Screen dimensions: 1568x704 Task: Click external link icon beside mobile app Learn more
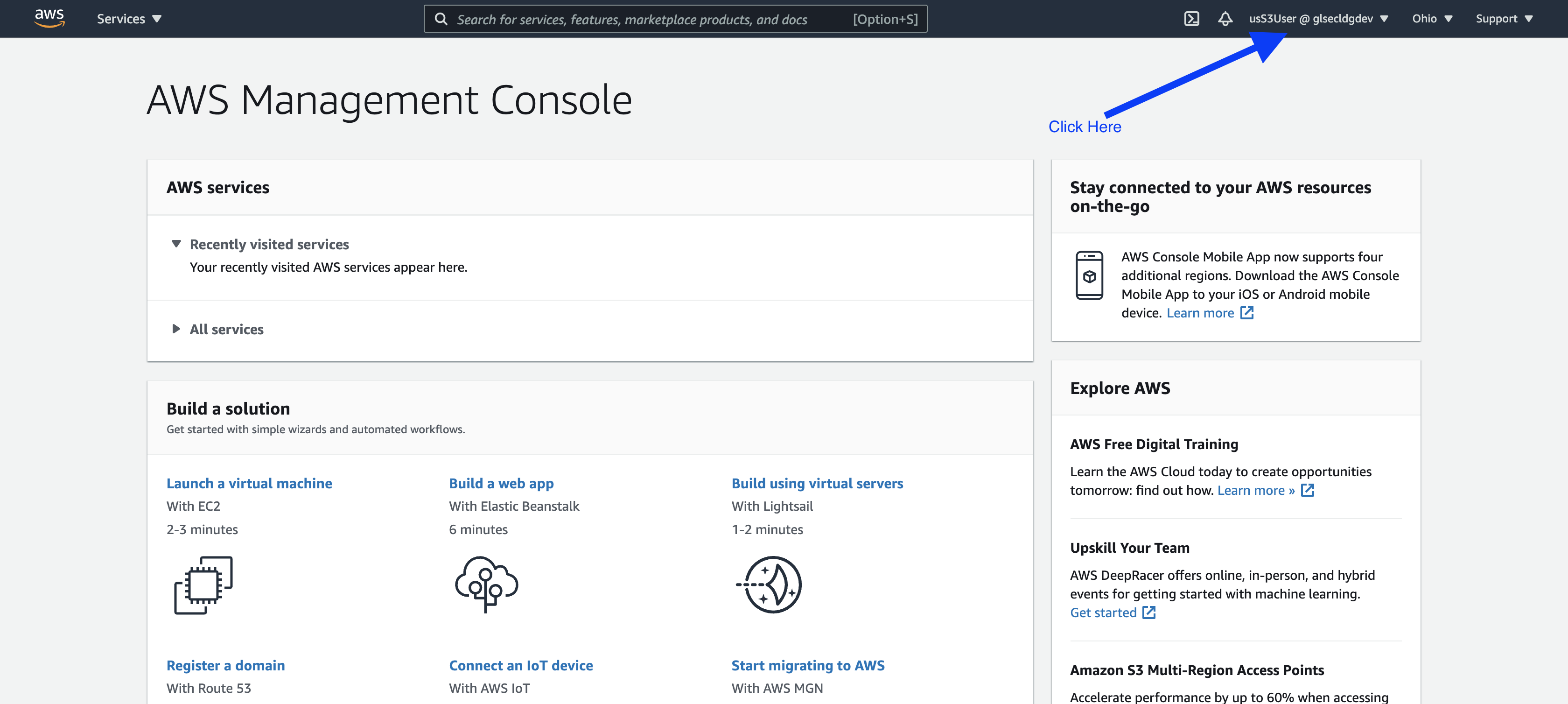click(x=1246, y=313)
